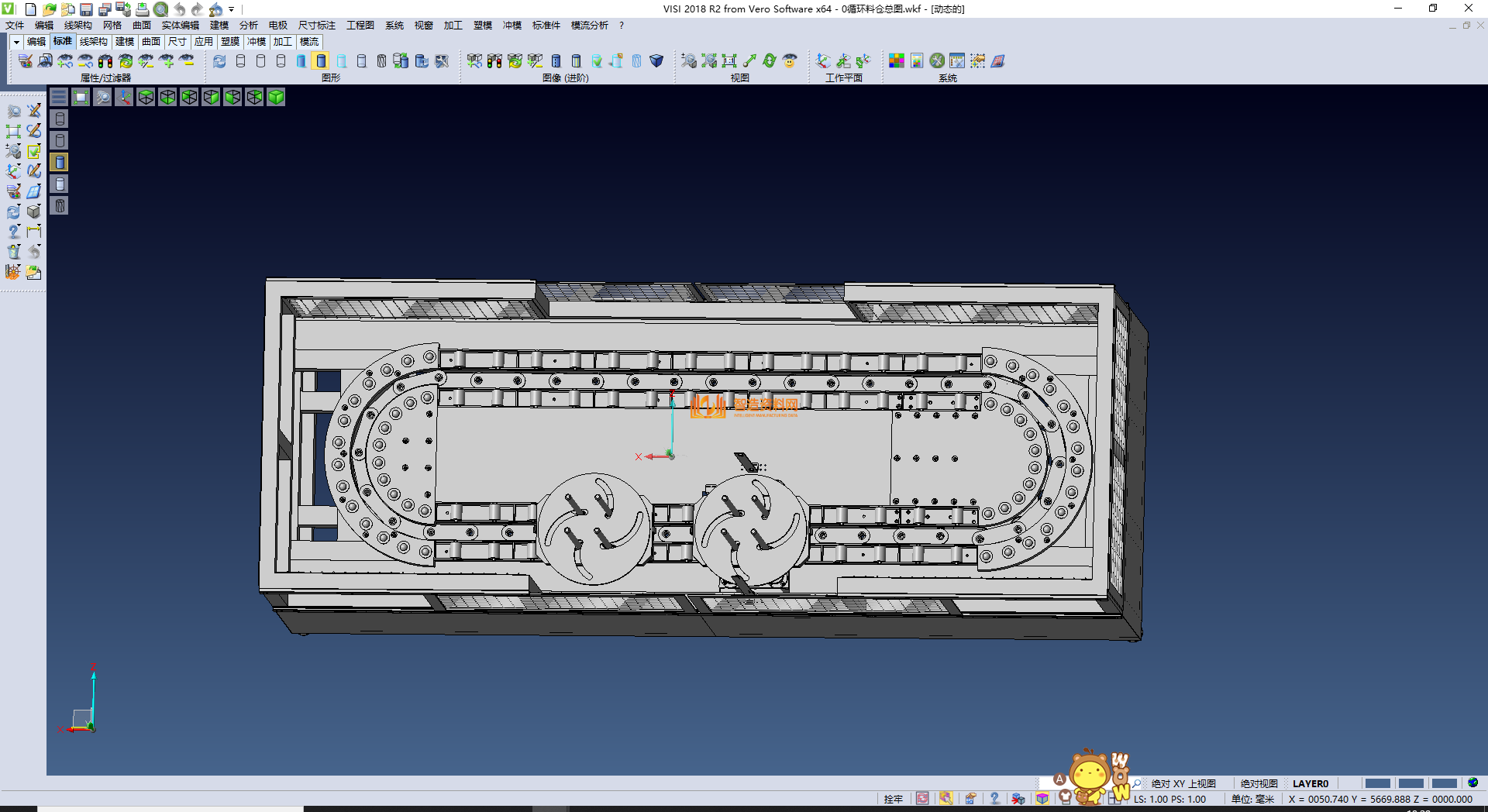Open the viewport list menu icon
The width and height of the screenshot is (1488, 812).
click(x=59, y=97)
